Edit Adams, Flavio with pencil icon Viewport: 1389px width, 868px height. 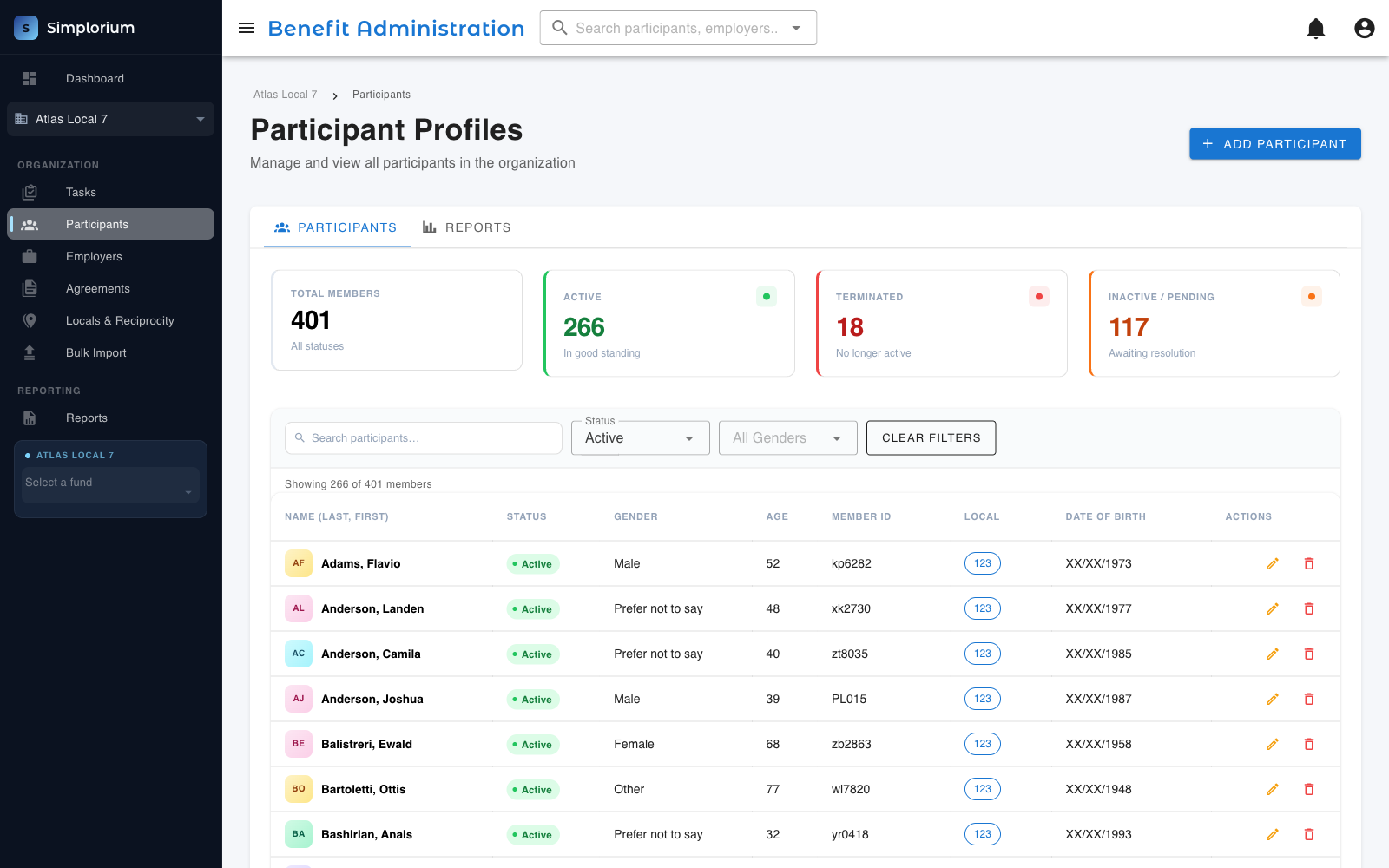pyautogui.click(x=1272, y=563)
